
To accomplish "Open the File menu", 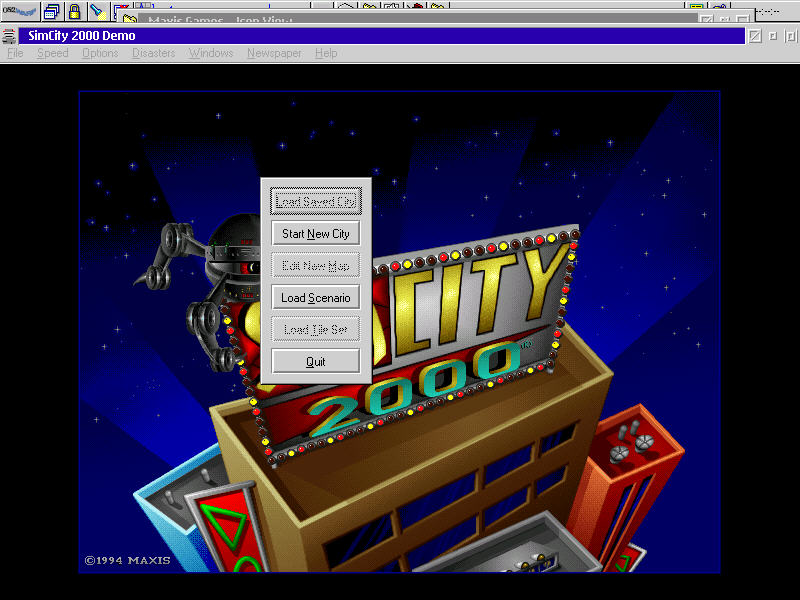I will pyautogui.click(x=15, y=53).
